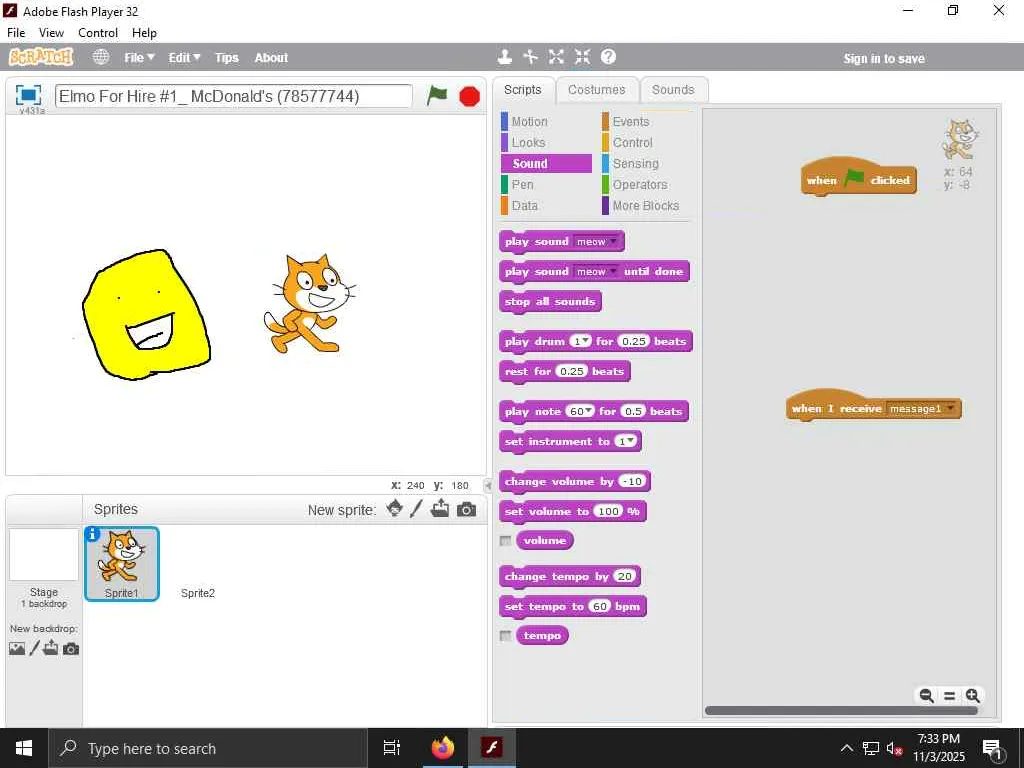The image size is (1024, 768).
Task: Click the Task View taskbar icon
Action: pos(391,748)
